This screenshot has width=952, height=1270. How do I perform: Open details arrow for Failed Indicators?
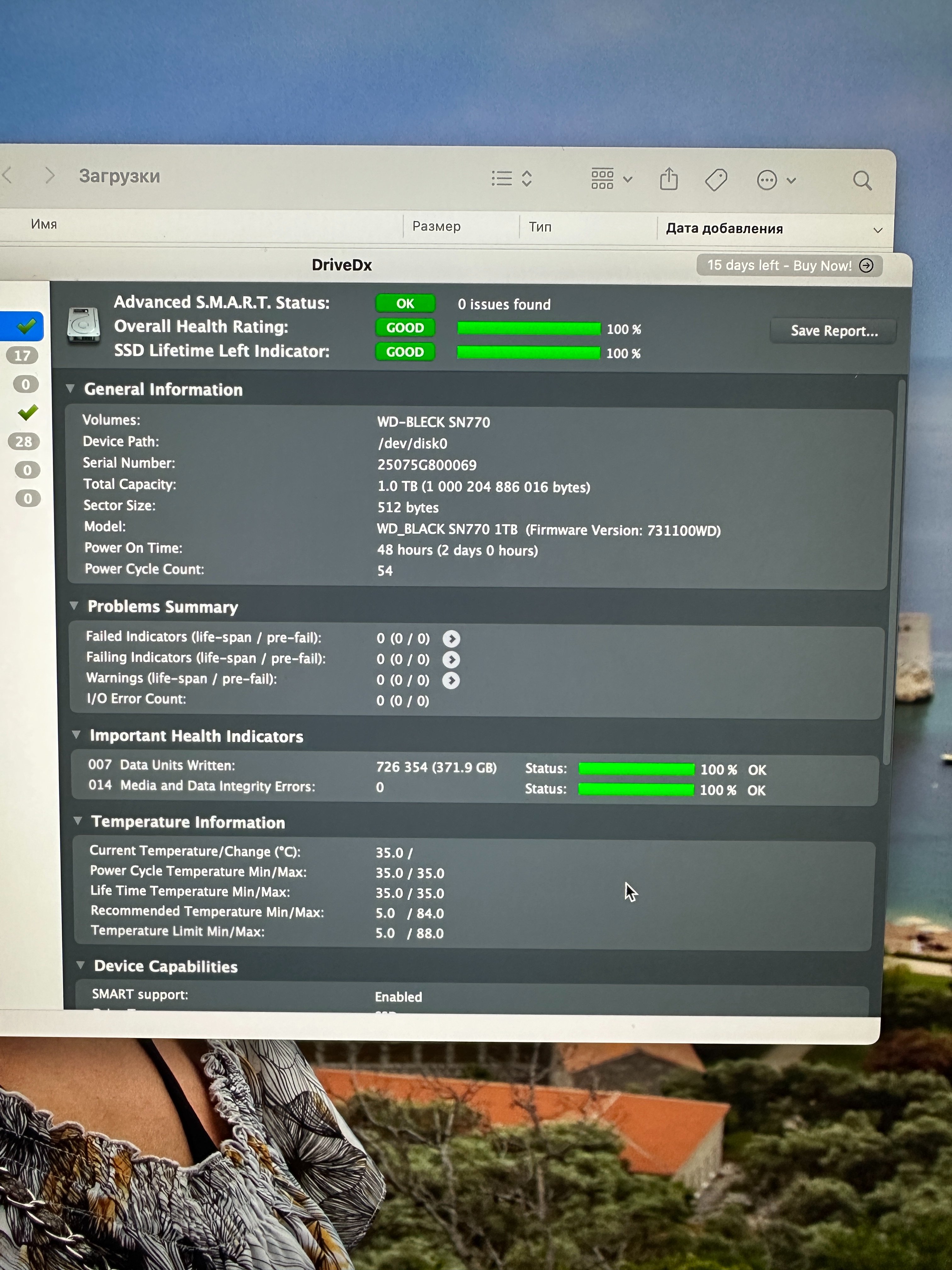click(x=451, y=638)
